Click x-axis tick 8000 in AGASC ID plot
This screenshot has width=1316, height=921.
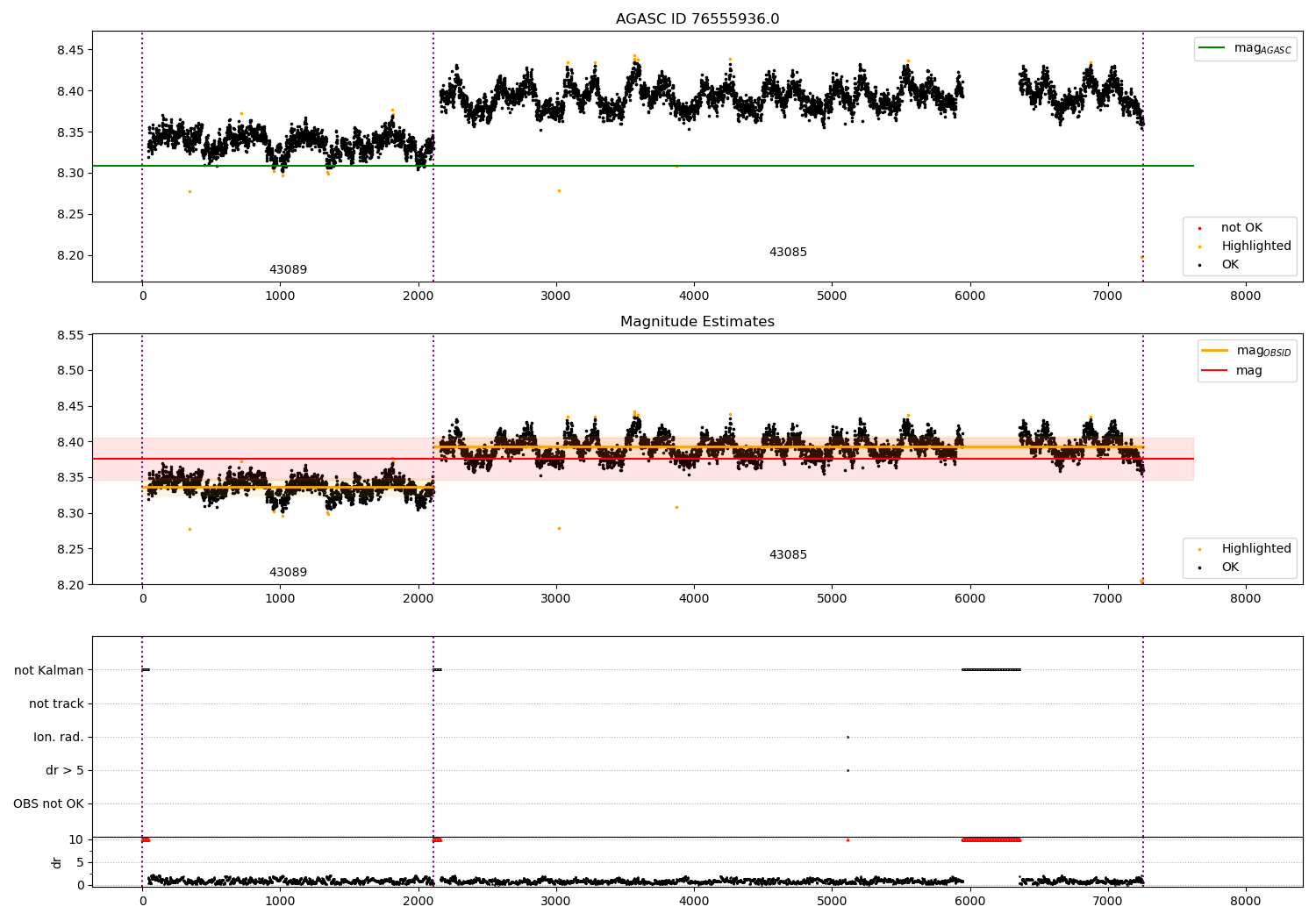(x=1246, y=296)
